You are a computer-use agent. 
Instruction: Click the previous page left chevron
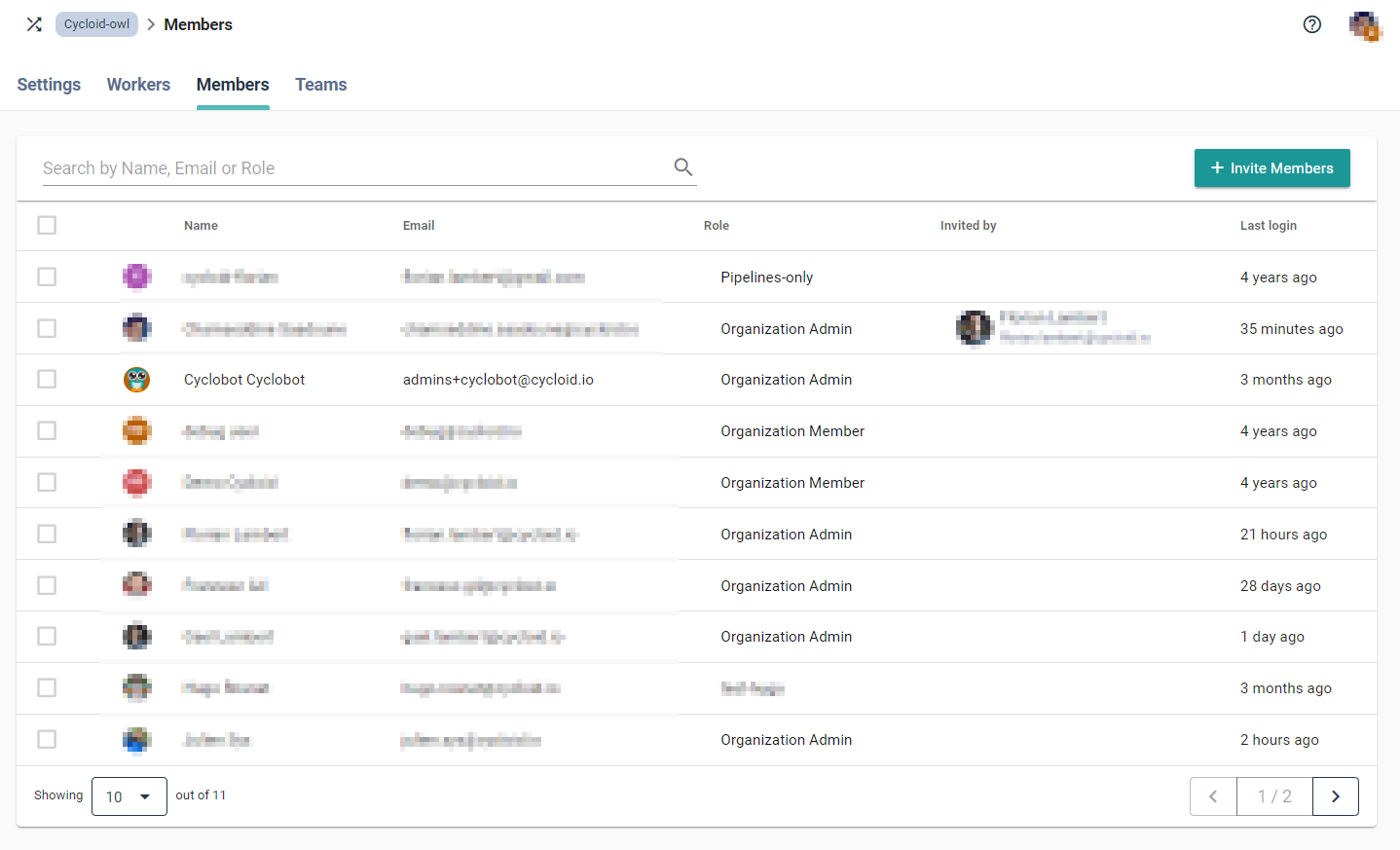pyautogui.click(x=1213, y=796)
